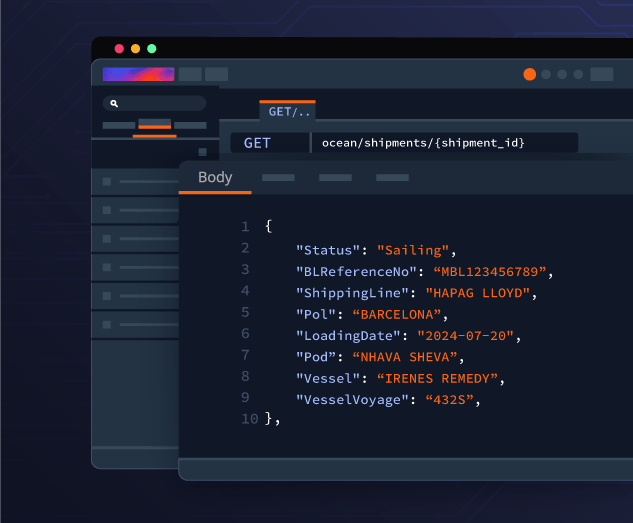Select the GET/.. request tab
The height and width of the screenshot is (523, 633).
[x=288, y=112]
